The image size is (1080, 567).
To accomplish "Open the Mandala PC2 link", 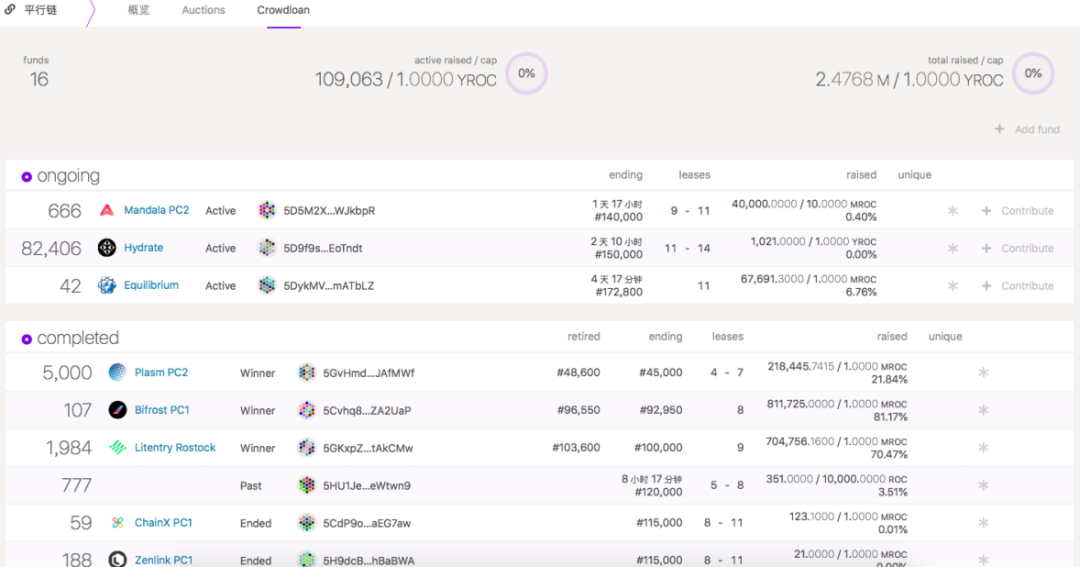I will (x=156, y=210).
